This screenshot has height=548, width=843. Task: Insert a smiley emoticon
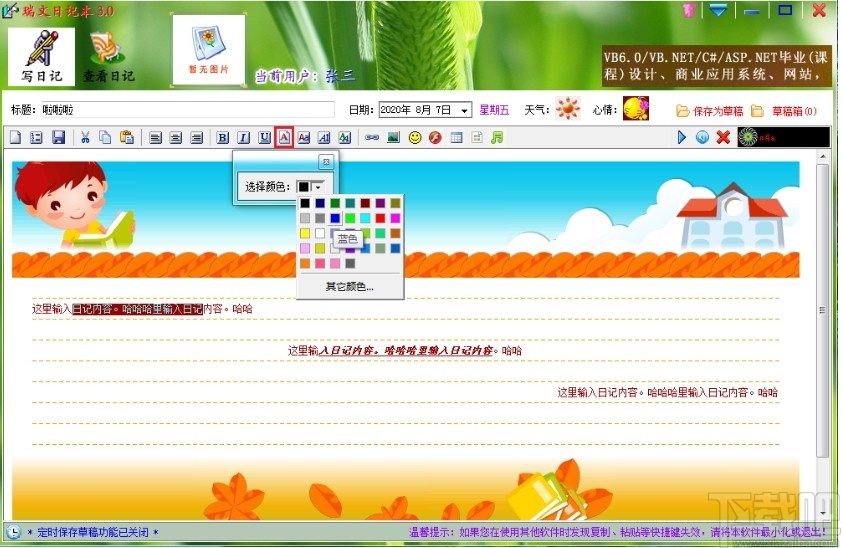[415, 138]
